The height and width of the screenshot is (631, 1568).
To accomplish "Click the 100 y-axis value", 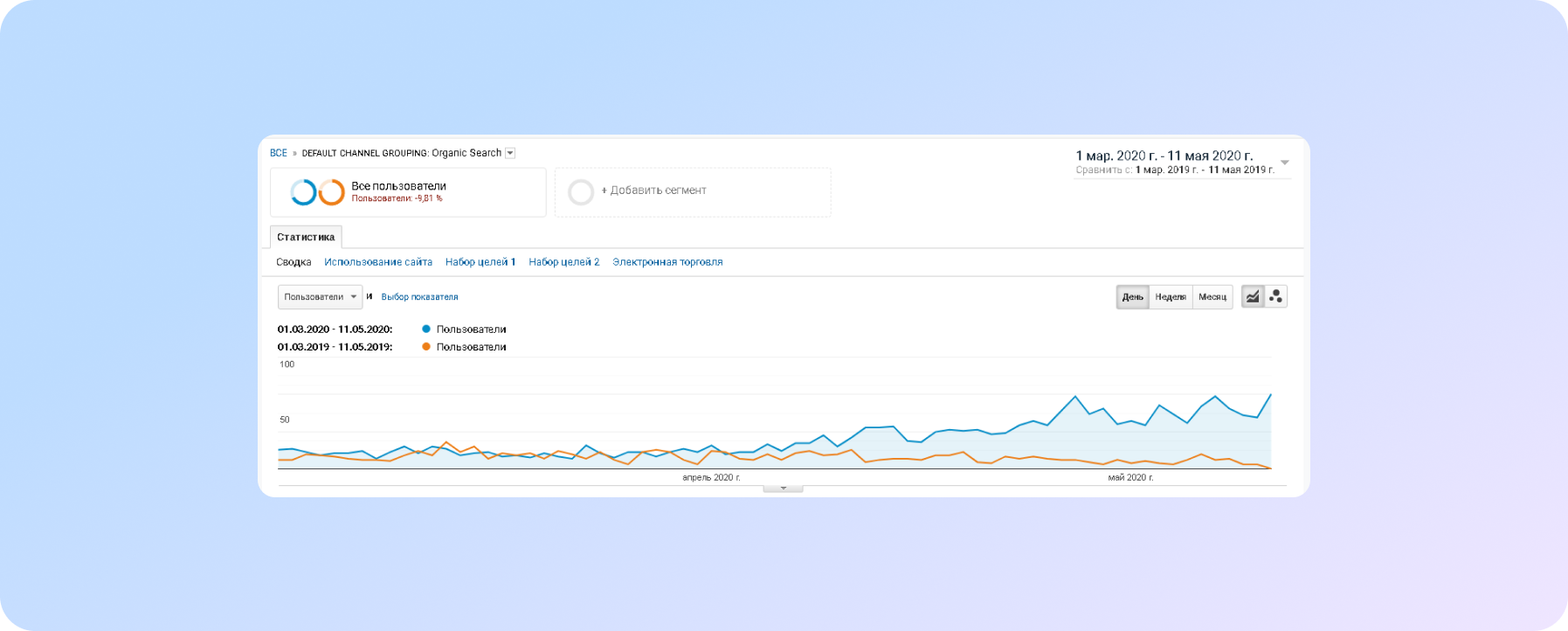I will [287, 364].
